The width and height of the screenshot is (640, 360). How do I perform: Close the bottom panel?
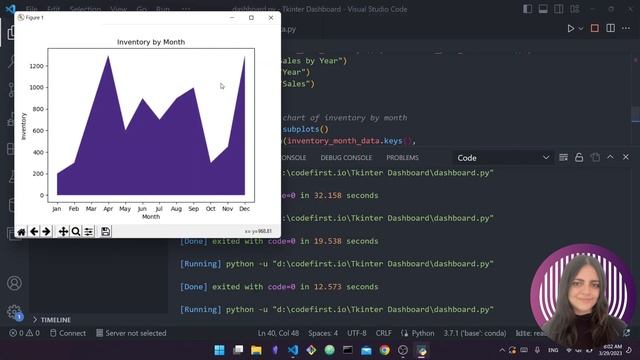pyautogui.click(x=626, y=157)
